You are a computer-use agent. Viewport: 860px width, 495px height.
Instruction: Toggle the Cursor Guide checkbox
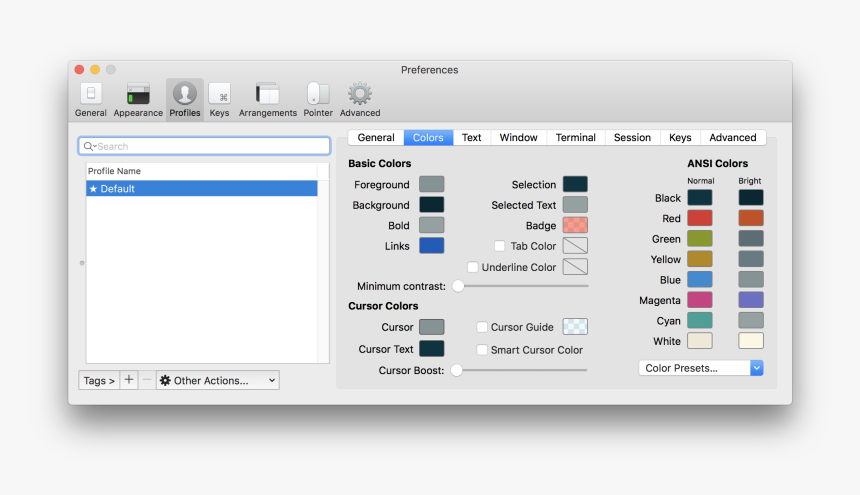[x=482, y=327]
